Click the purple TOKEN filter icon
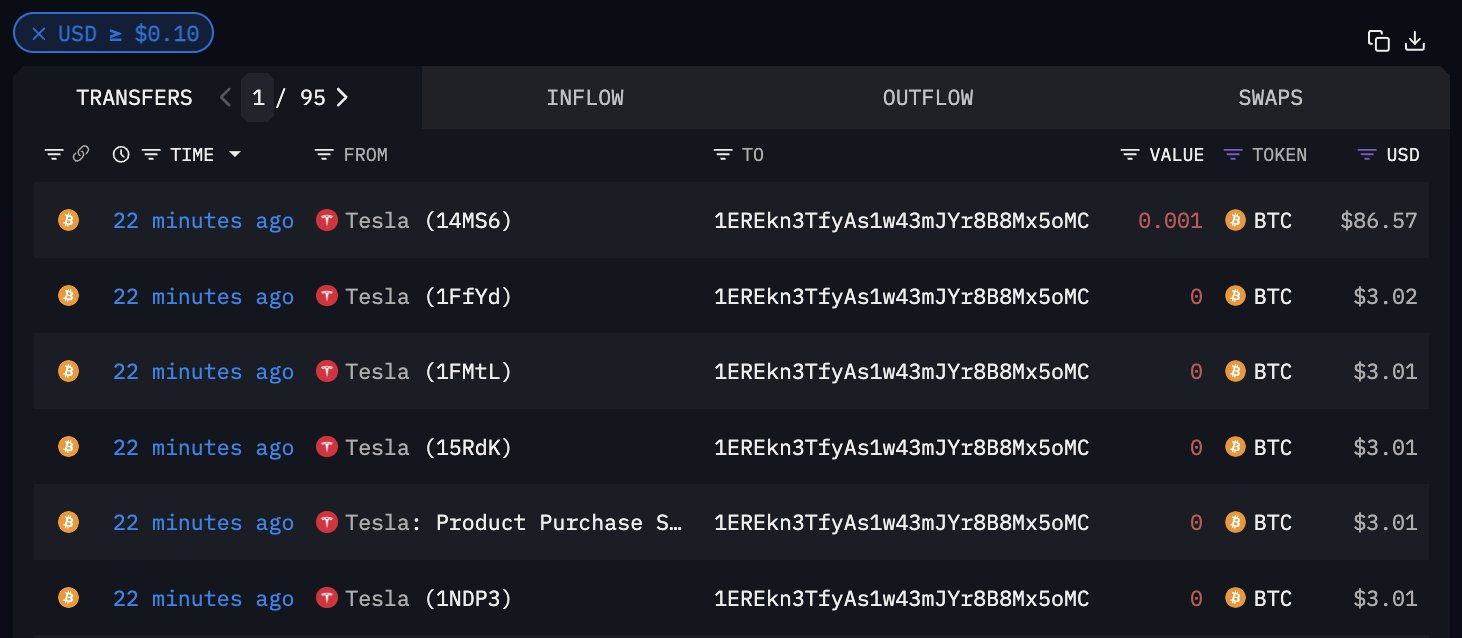This screenshot has width=1462, height=638. (1234, 155)
